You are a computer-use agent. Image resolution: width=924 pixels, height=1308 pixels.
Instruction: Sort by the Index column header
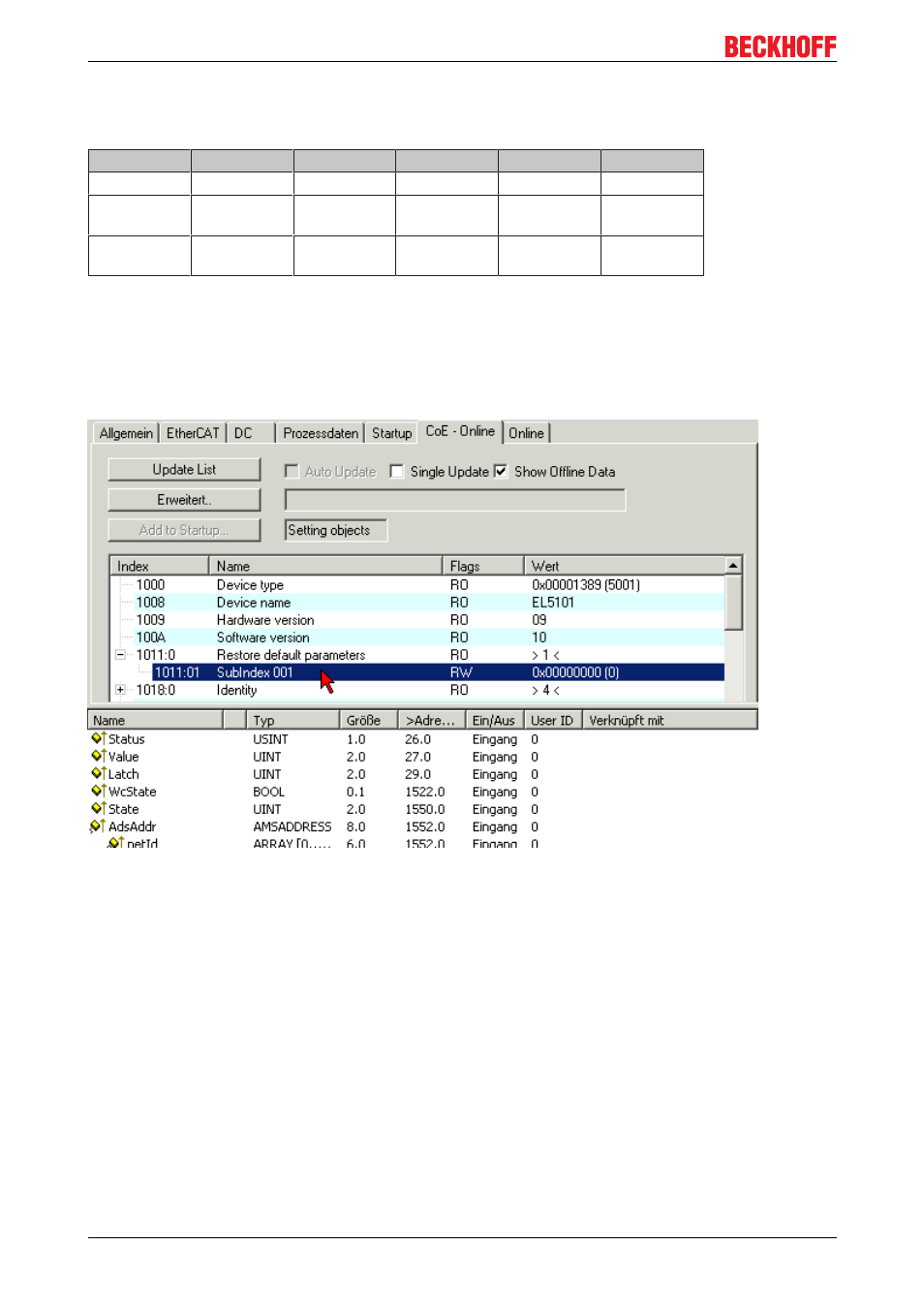point(160,566)
